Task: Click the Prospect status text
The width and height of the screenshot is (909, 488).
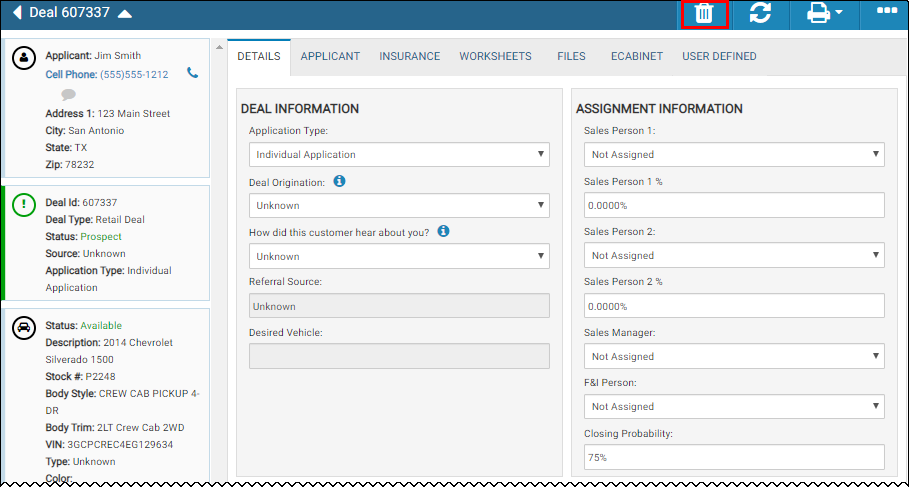Action: [x=101, y=236]
